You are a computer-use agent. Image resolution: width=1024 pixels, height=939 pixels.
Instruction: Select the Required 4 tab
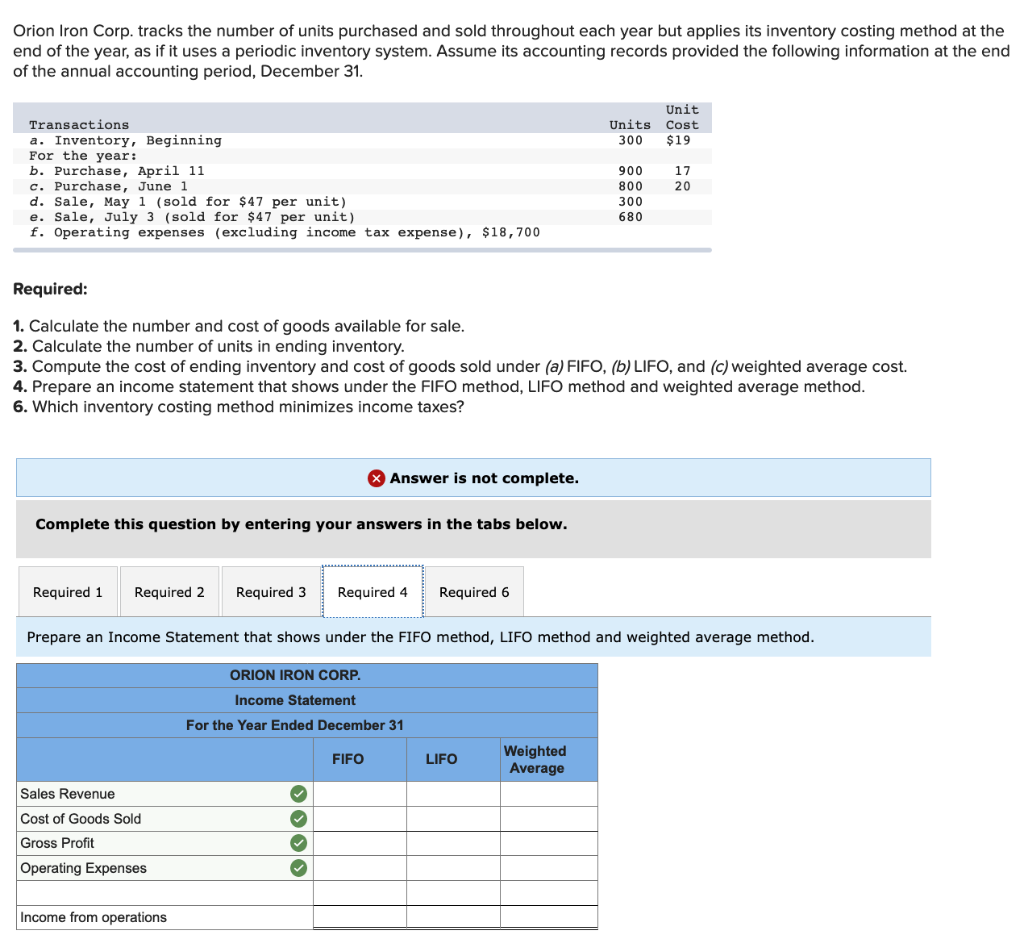372,592
